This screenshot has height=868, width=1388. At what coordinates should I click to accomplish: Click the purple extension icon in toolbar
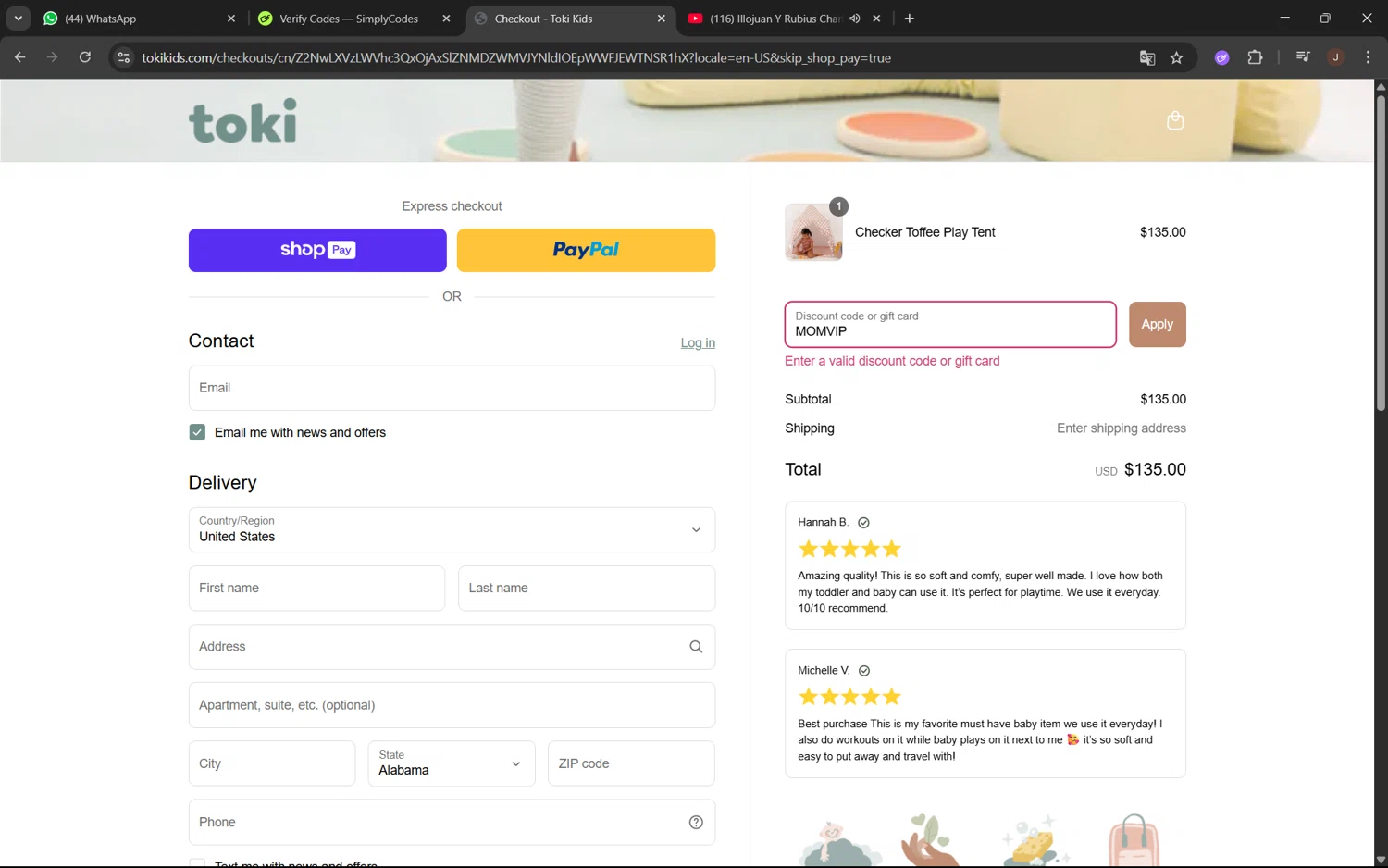coord(1221,57)
